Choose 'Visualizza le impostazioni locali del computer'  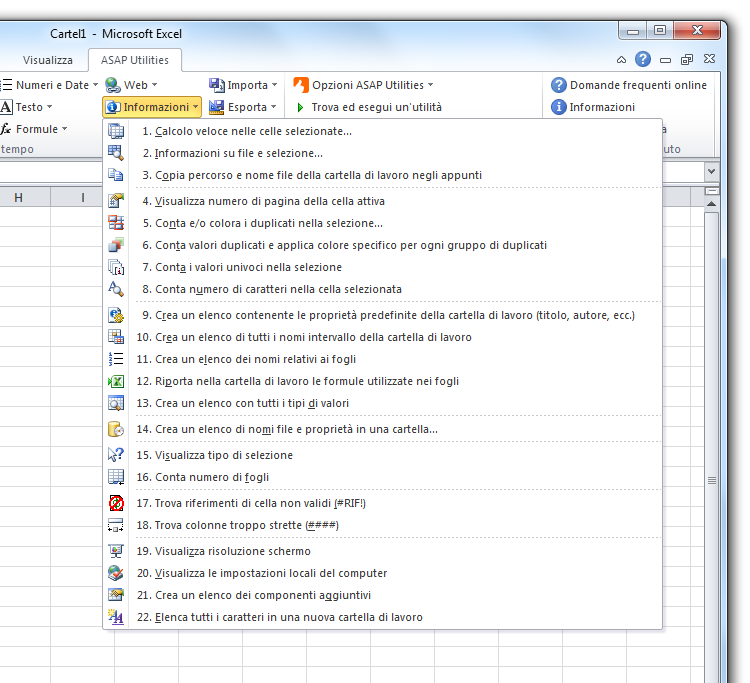click(x=383, y=573)
